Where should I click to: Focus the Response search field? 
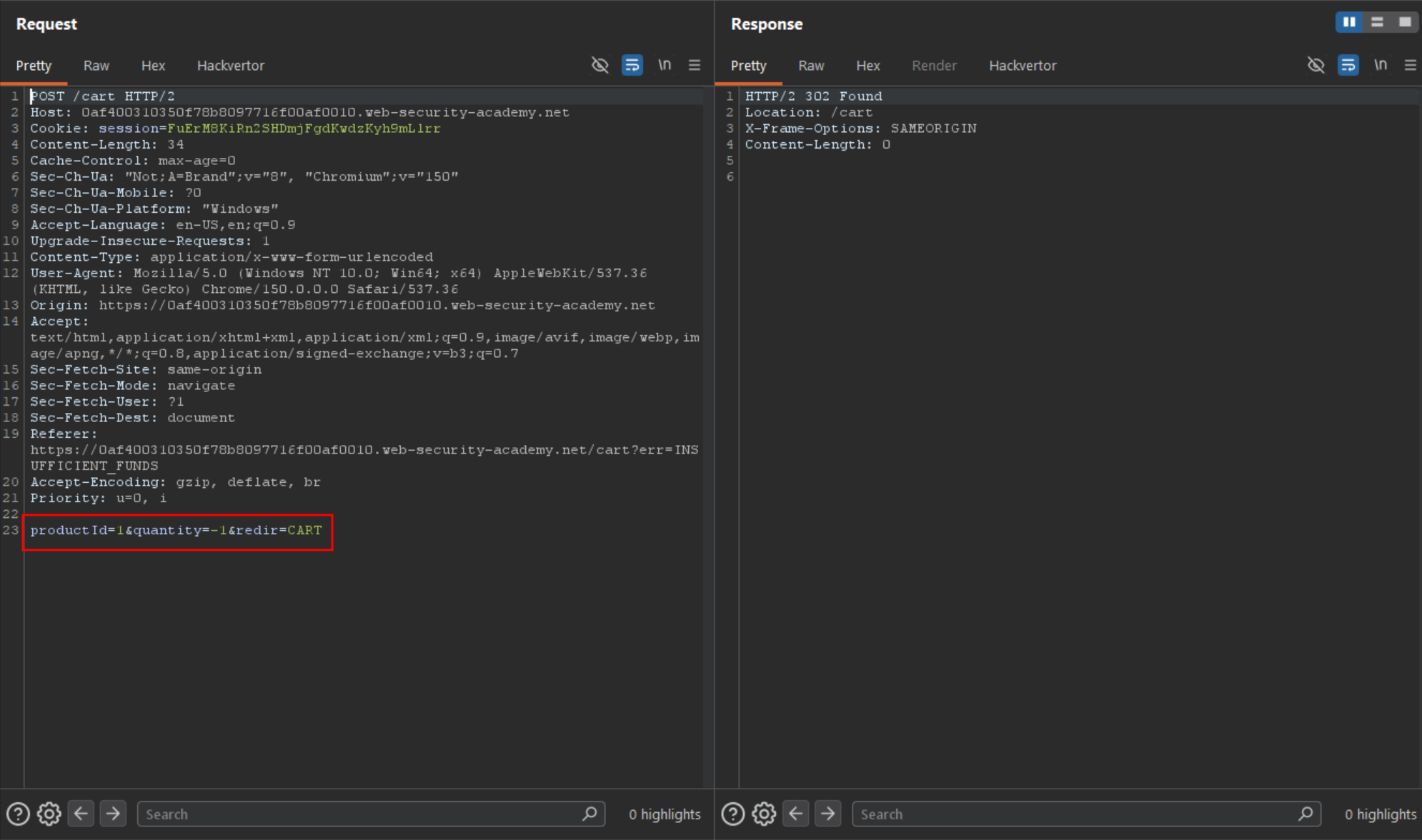click(x=1086, y=814)
